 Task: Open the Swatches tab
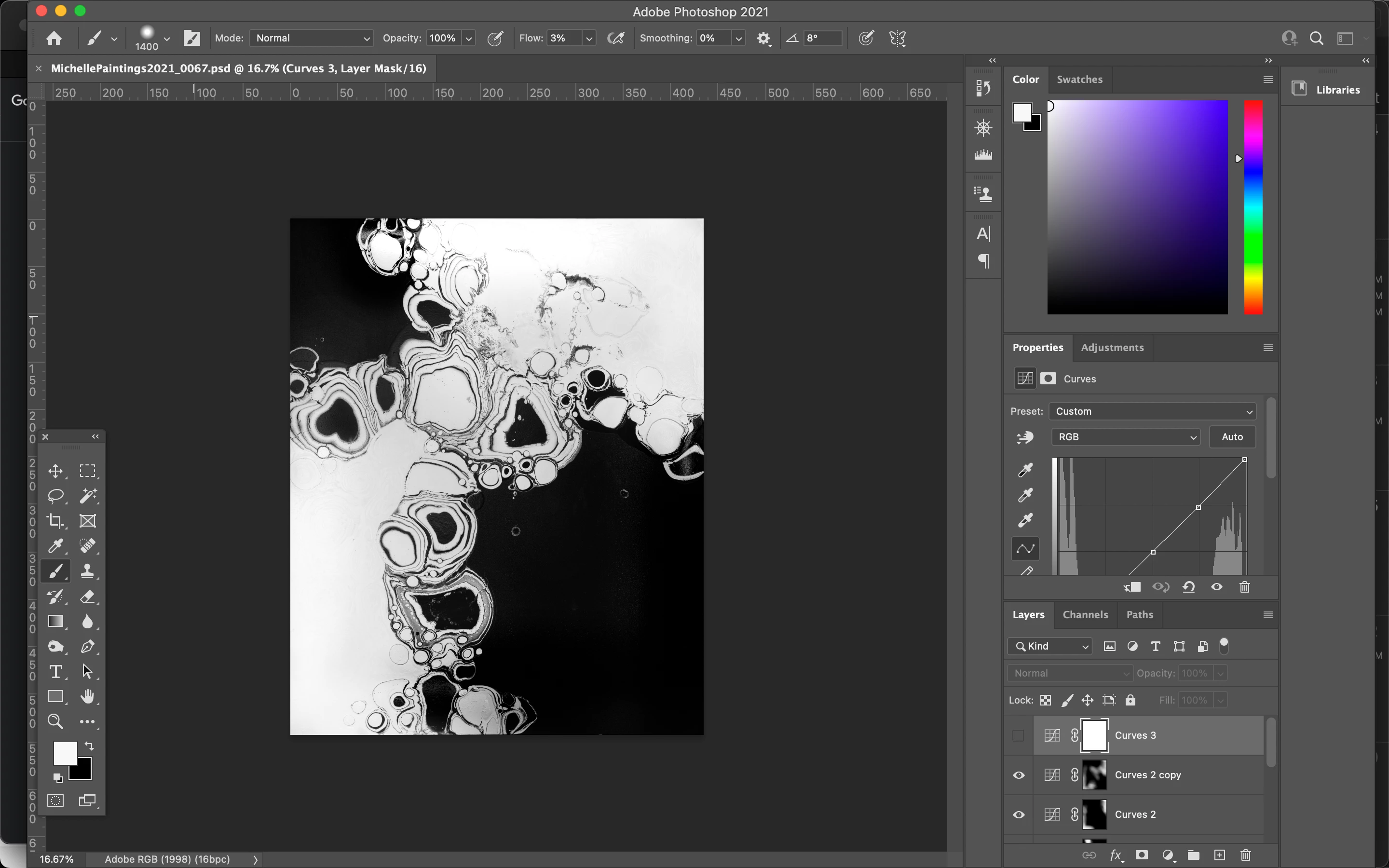tap(1079, 79)
